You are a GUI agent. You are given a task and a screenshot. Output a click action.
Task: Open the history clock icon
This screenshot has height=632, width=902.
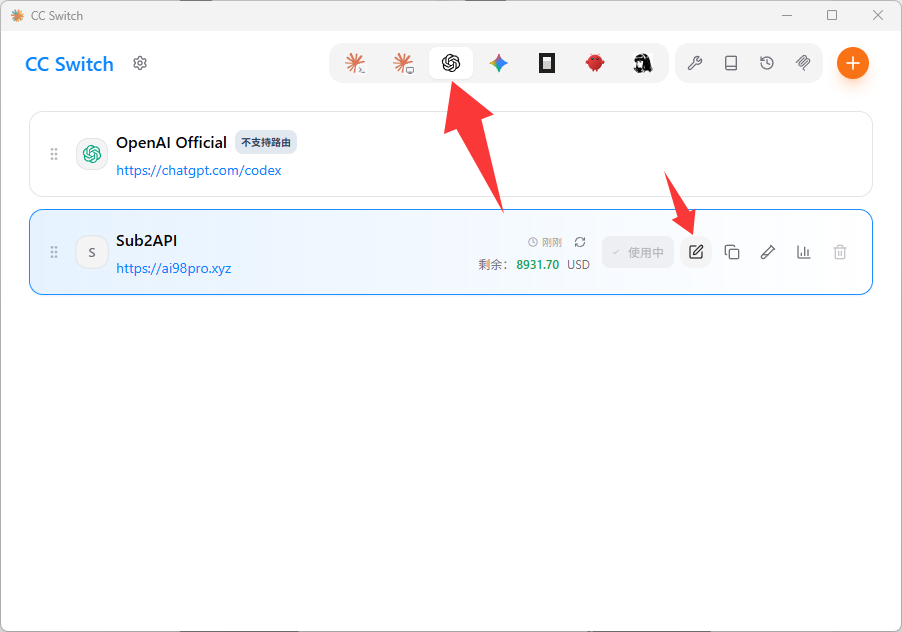pyautogui.click(x=767, y=63)
